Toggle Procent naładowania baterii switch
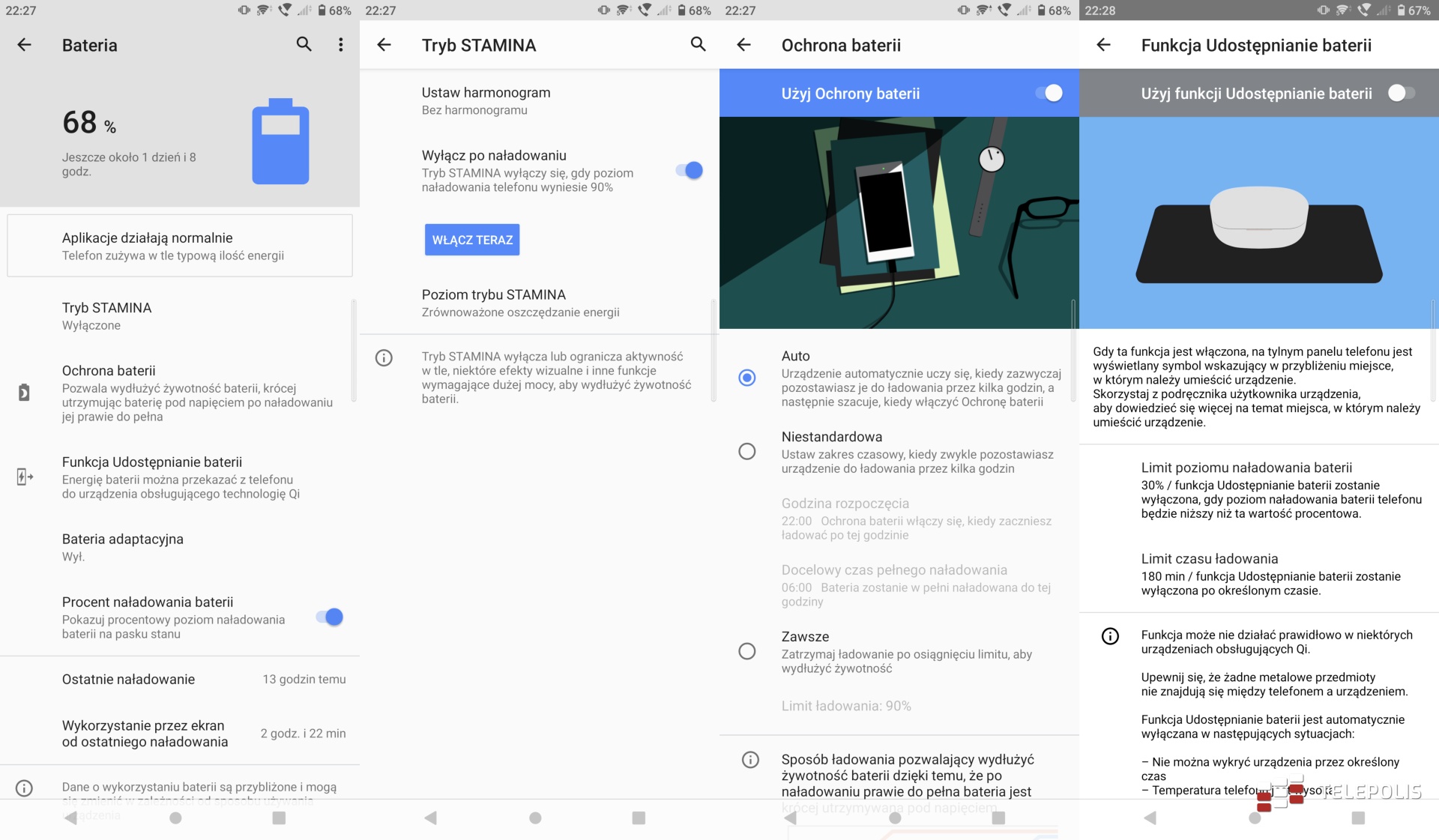 click(x=329, y=617)
